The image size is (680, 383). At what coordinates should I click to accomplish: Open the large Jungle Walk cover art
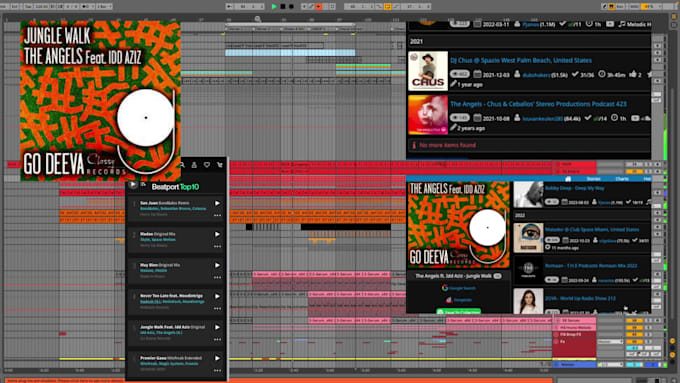coord(101,101)
